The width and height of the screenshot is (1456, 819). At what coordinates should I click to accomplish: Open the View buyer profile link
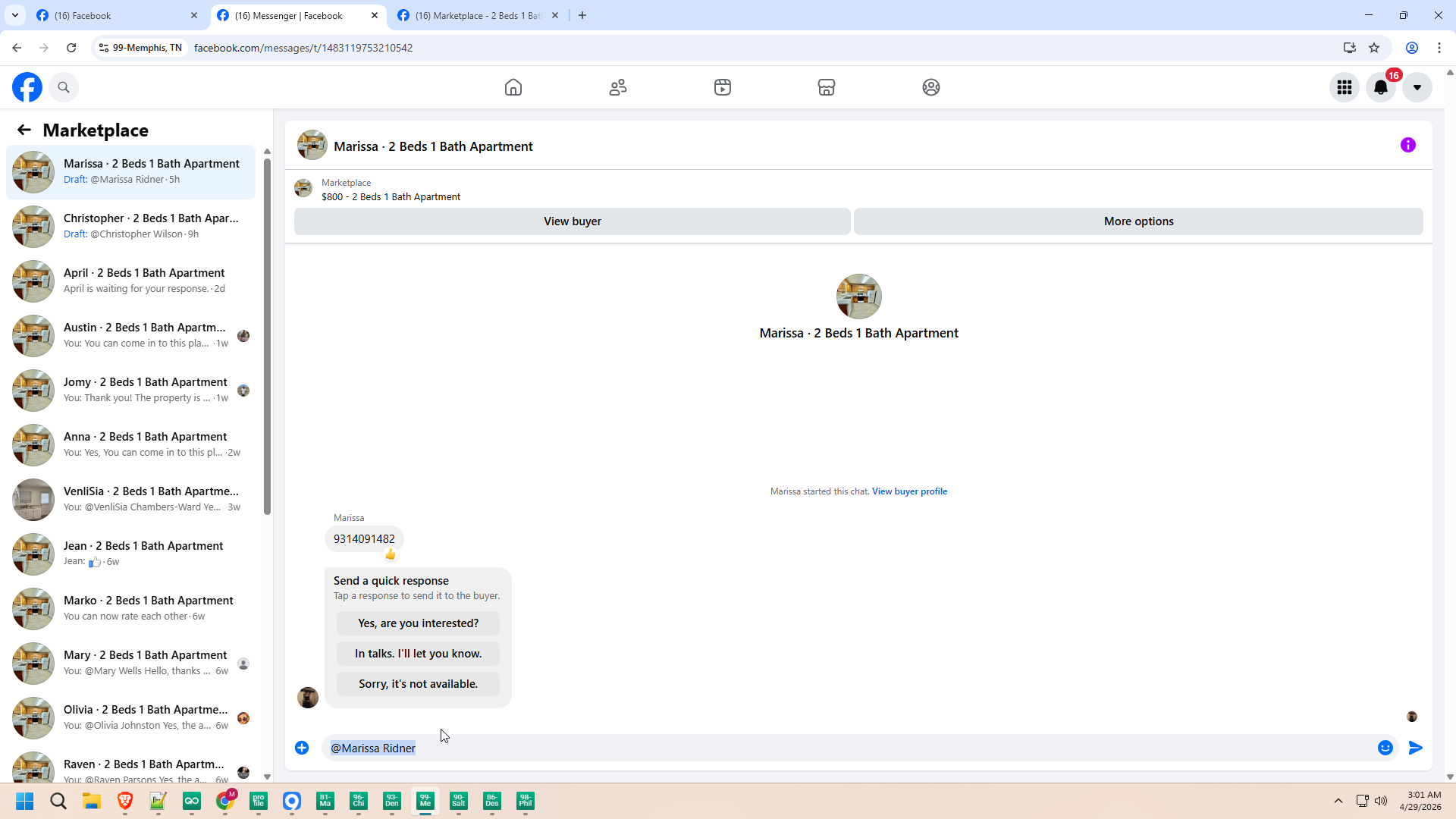click(909, 491)
